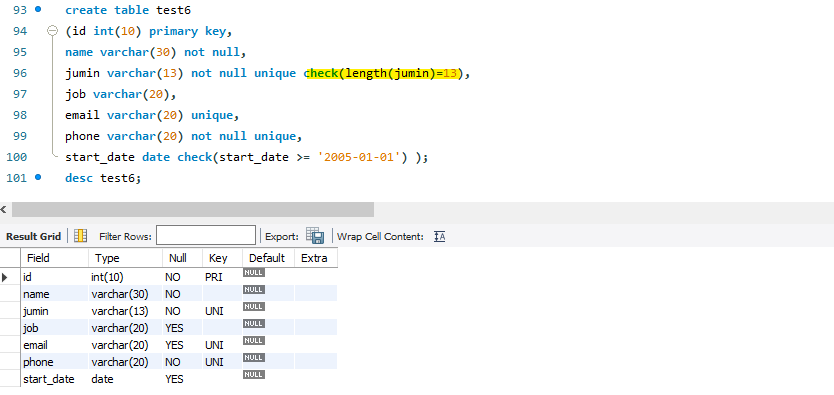Image resolution: width=834 pixels, height=395 pixels.
Task: Click the 'Result Grid' label
Action: 33,237
